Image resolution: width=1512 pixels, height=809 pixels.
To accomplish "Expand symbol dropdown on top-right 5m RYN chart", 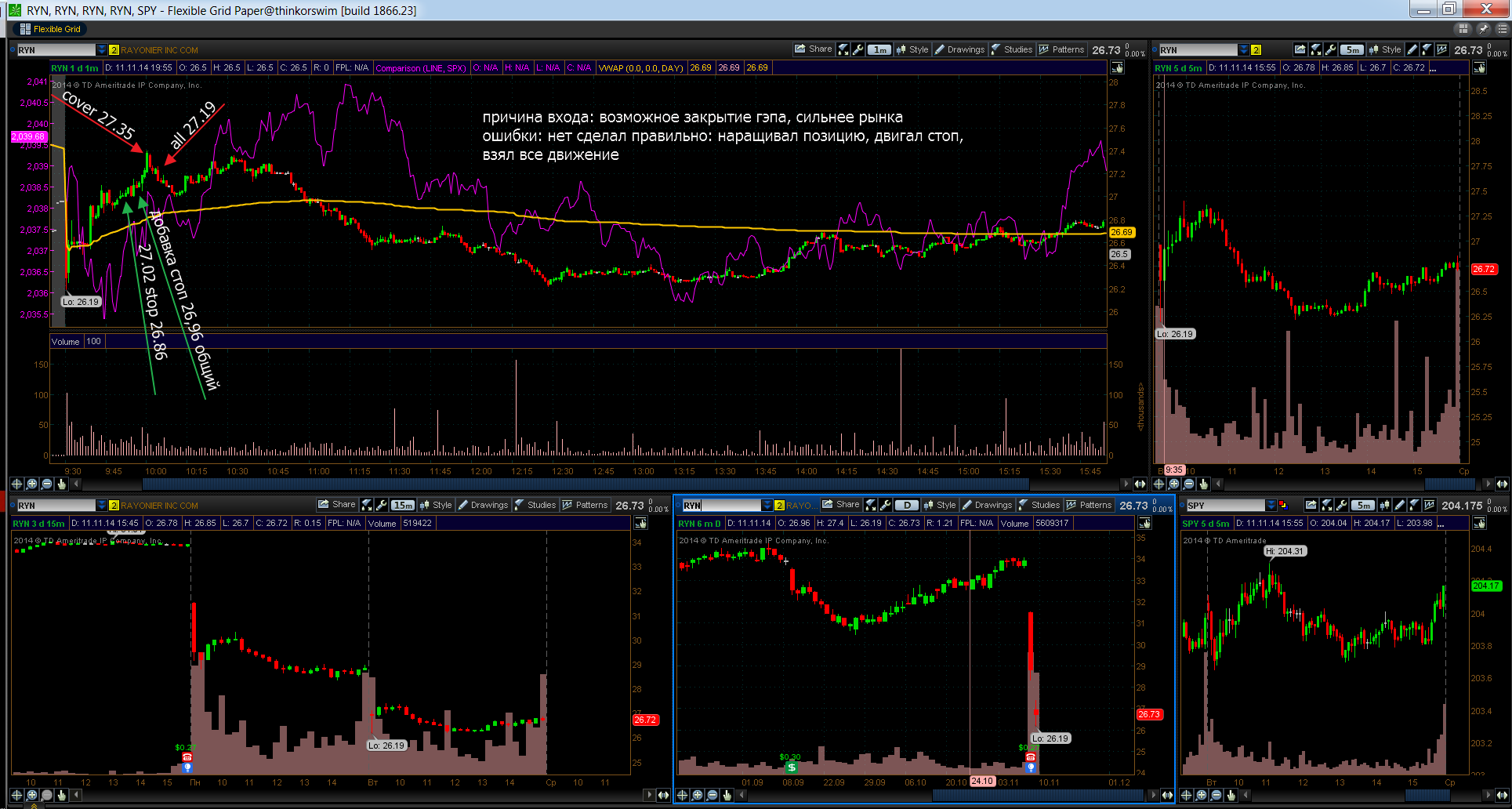I will 1244,49.
